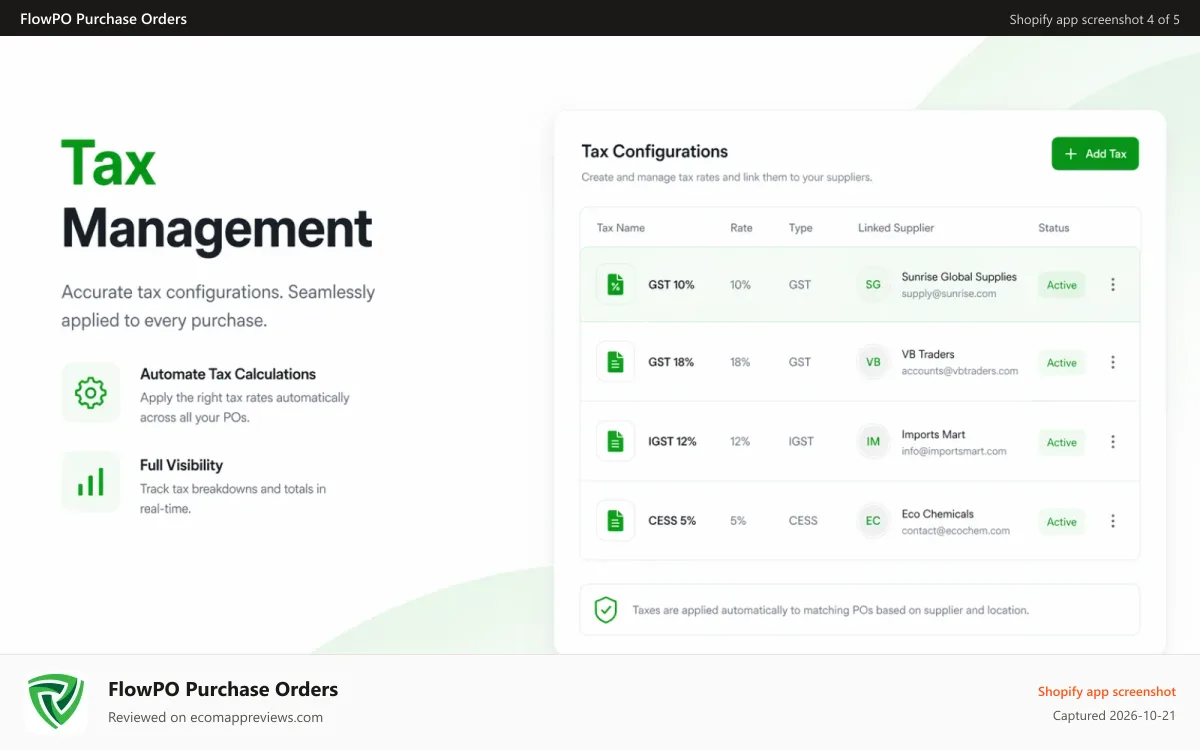Click the Add Tax button

click(x=1095, y=153)
